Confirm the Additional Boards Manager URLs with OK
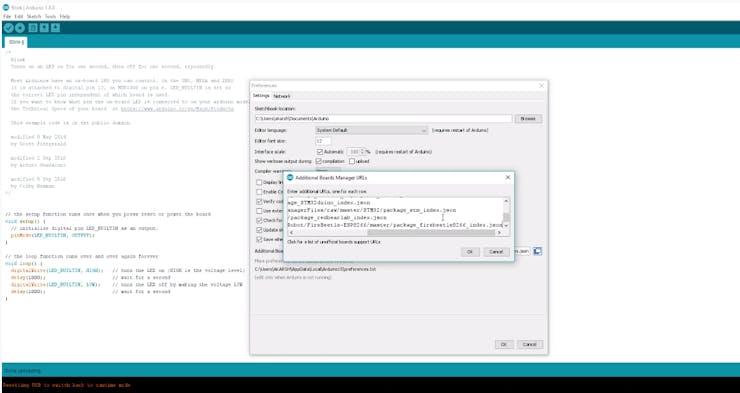Image resolution: width=740 pixels, height=393 pixels. click(470, 252)
